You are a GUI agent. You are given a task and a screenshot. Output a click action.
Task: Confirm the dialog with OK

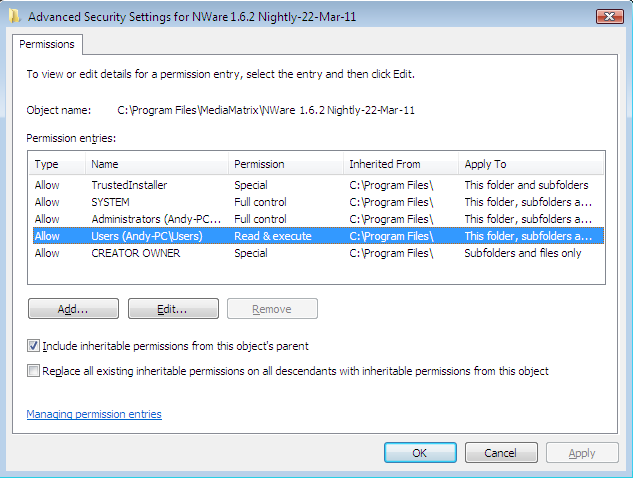[420, 453]
